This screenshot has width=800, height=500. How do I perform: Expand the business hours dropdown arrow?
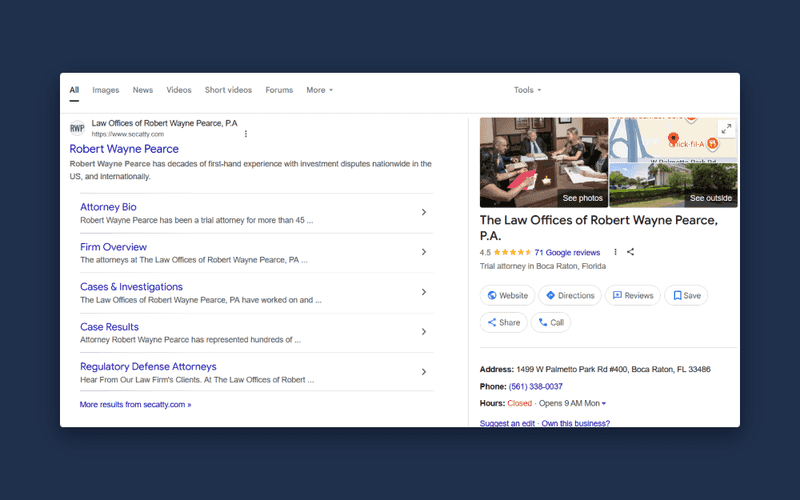pyautogui.click(x=604, y=404)
